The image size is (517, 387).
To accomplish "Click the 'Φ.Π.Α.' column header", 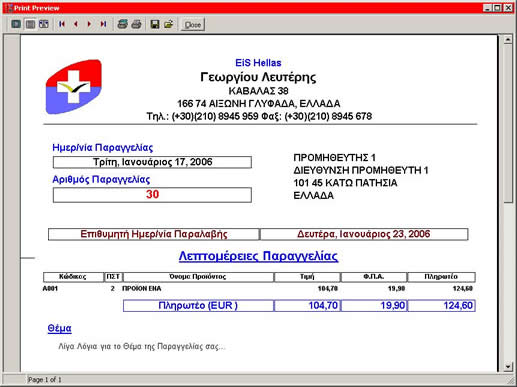I will coord(374,277).
